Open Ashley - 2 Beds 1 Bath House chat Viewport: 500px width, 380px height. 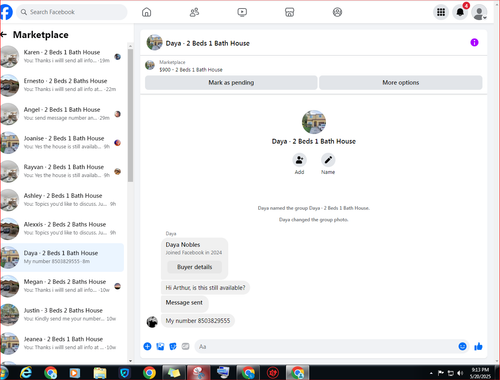click(x=62, y=200)
